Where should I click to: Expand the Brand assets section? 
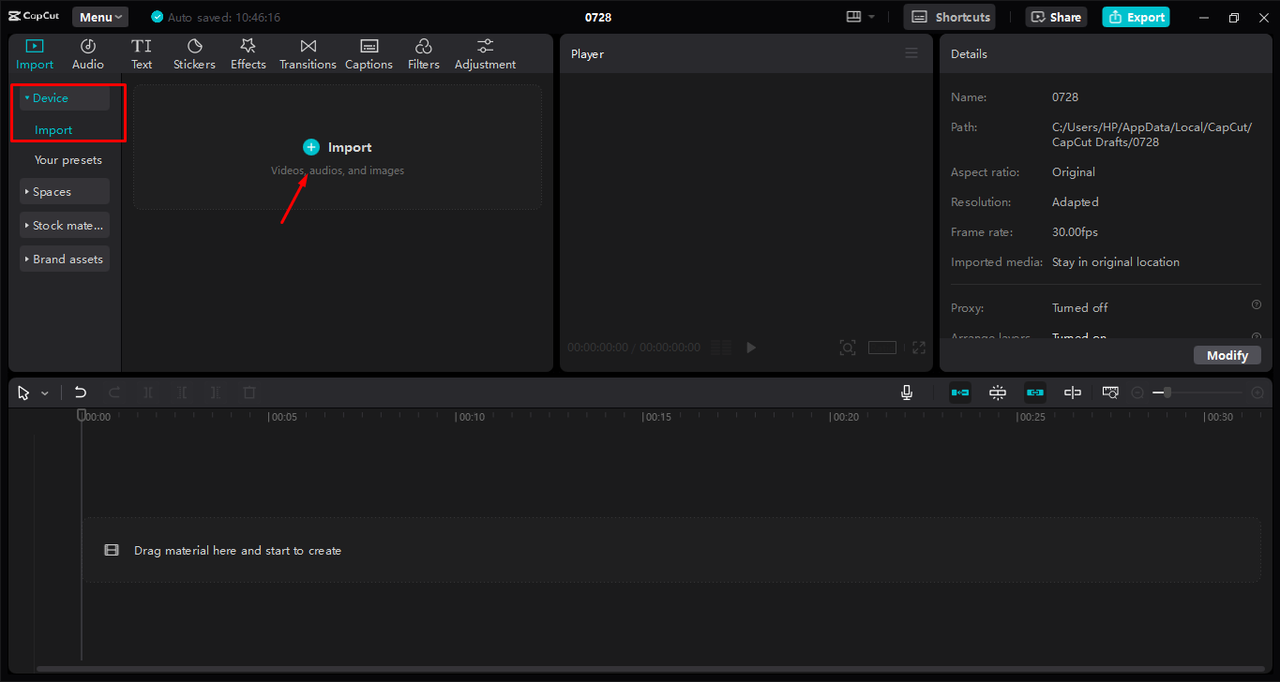coord(64,259)
